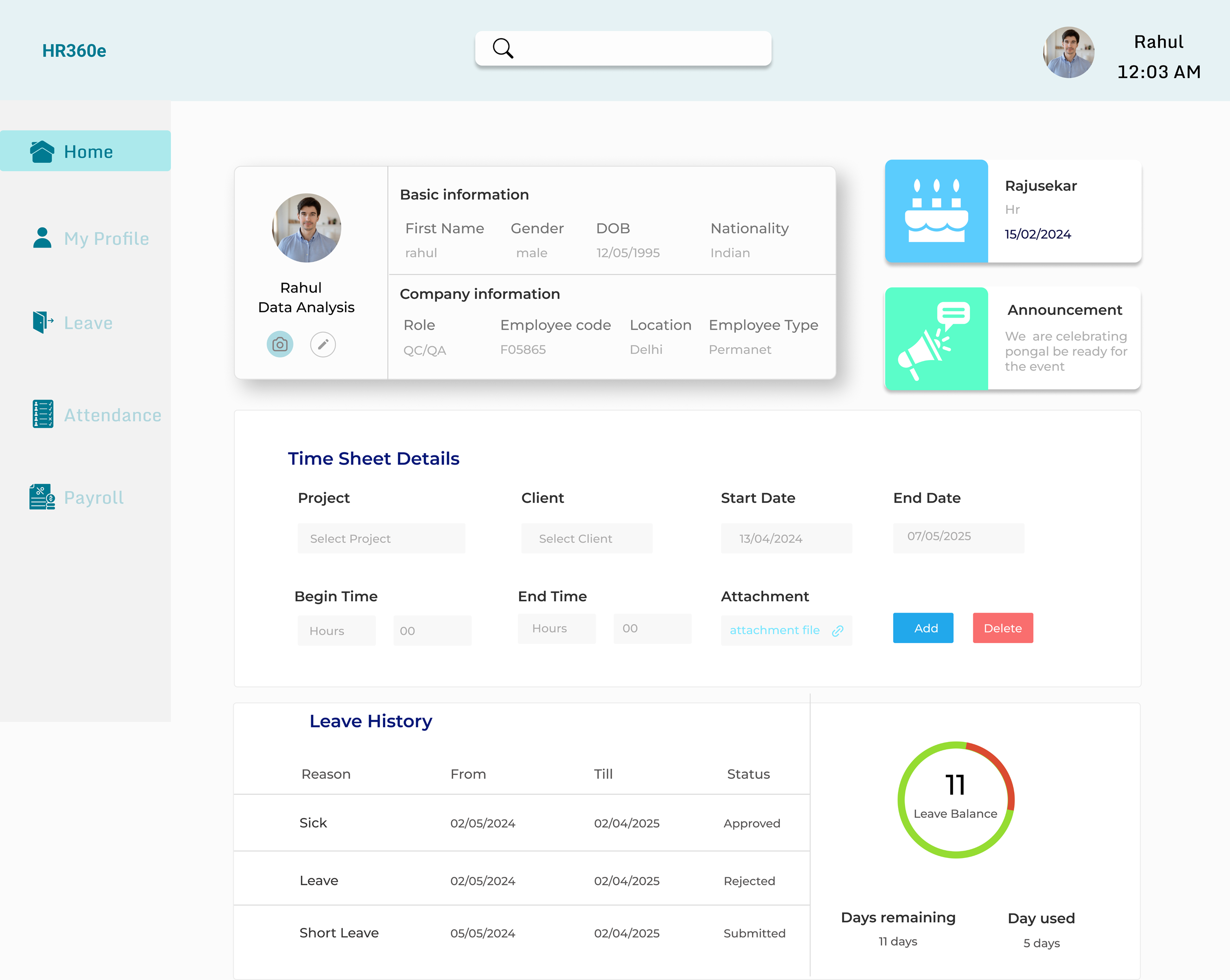Click the Delete button in Time Sheet Details

(1002, 628)
